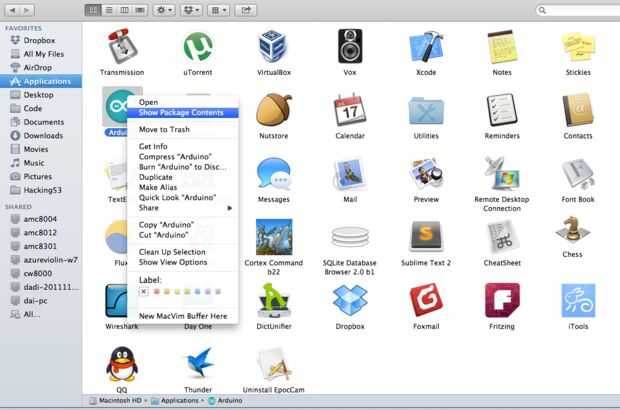Choose Show View Options entry
Viewport: 620px width, 410px height.
coord(183,262)
